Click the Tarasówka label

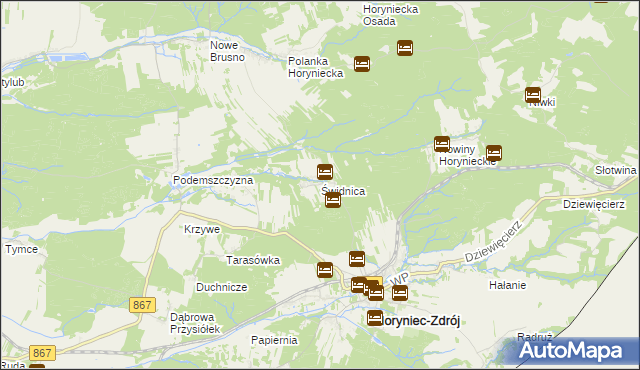point(253,260)
